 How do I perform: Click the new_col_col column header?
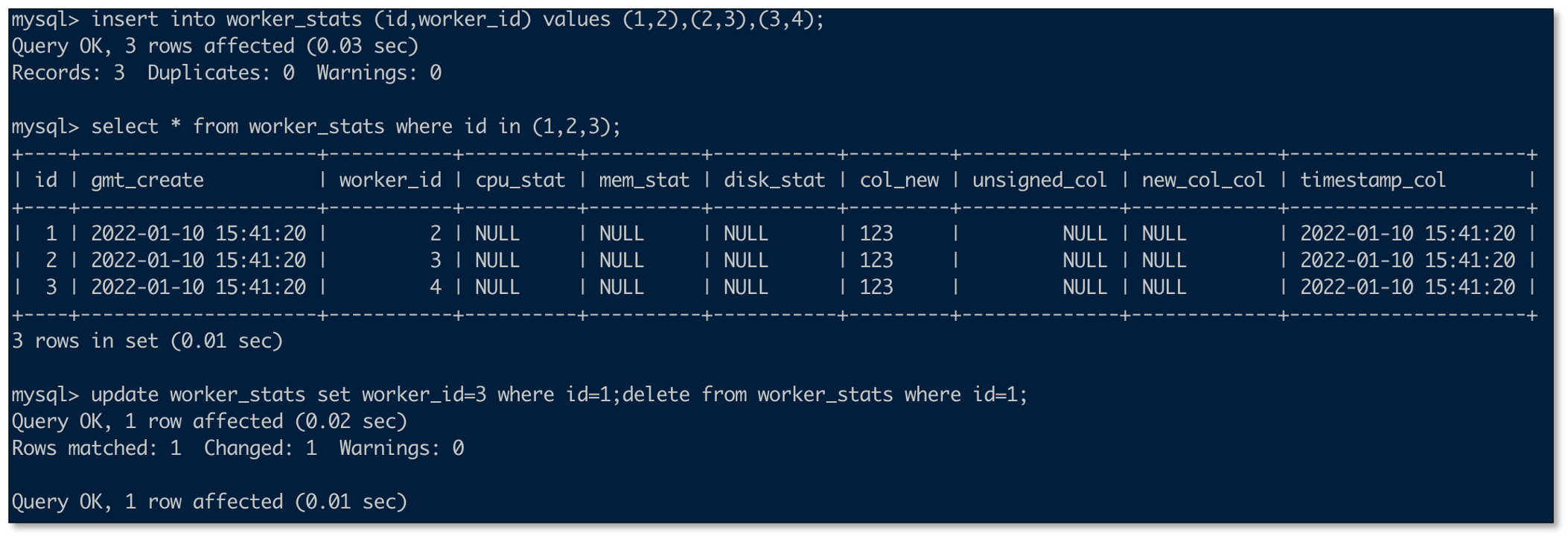pyautogui.click(x=1203, y=180)
